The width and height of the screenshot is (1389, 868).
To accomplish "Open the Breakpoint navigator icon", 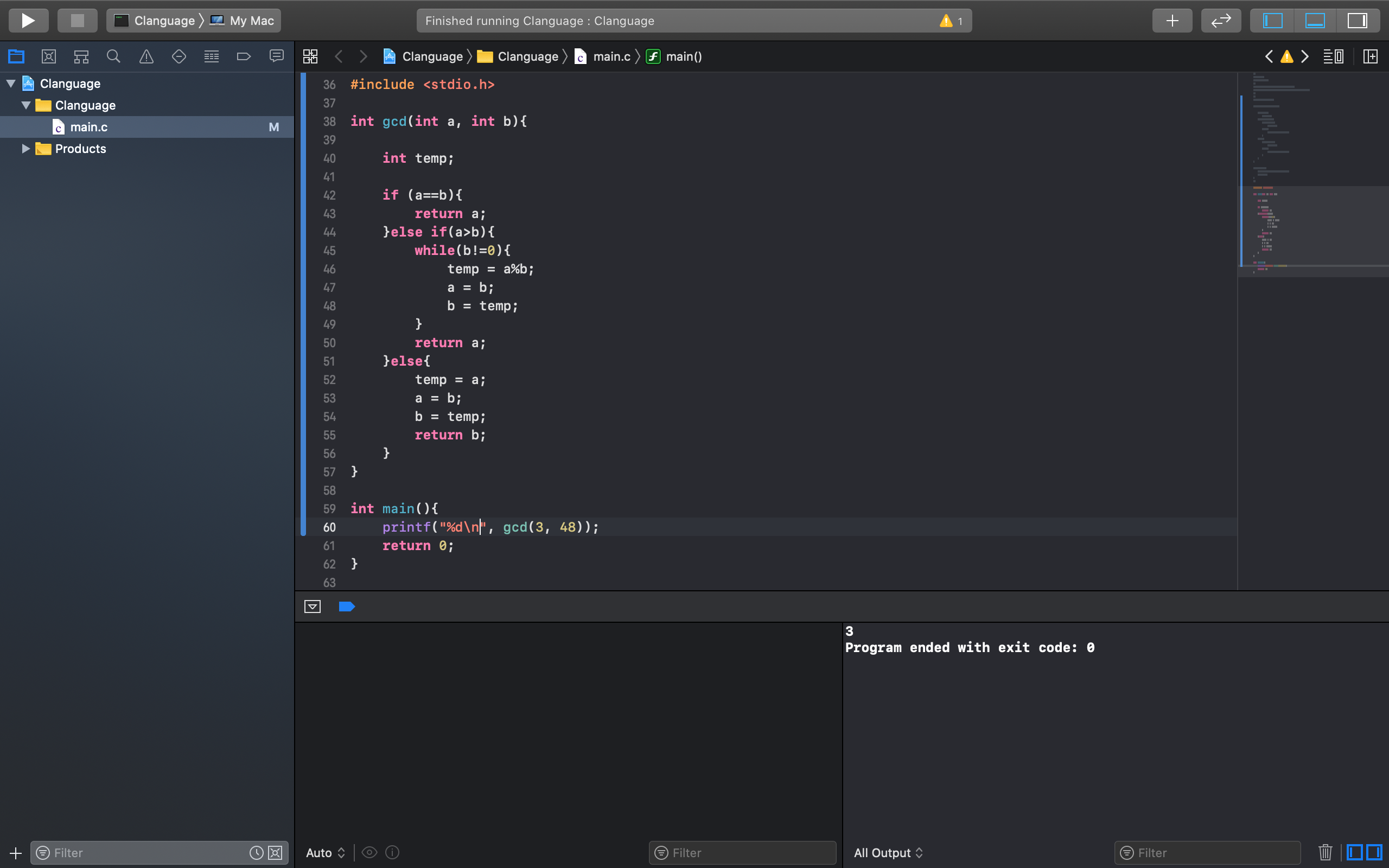I will (244, 56).
